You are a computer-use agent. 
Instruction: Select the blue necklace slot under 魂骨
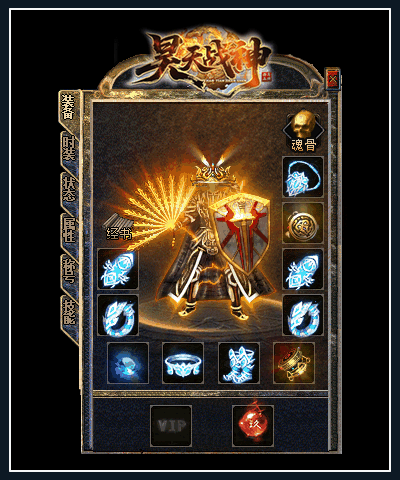pos(303,177)
